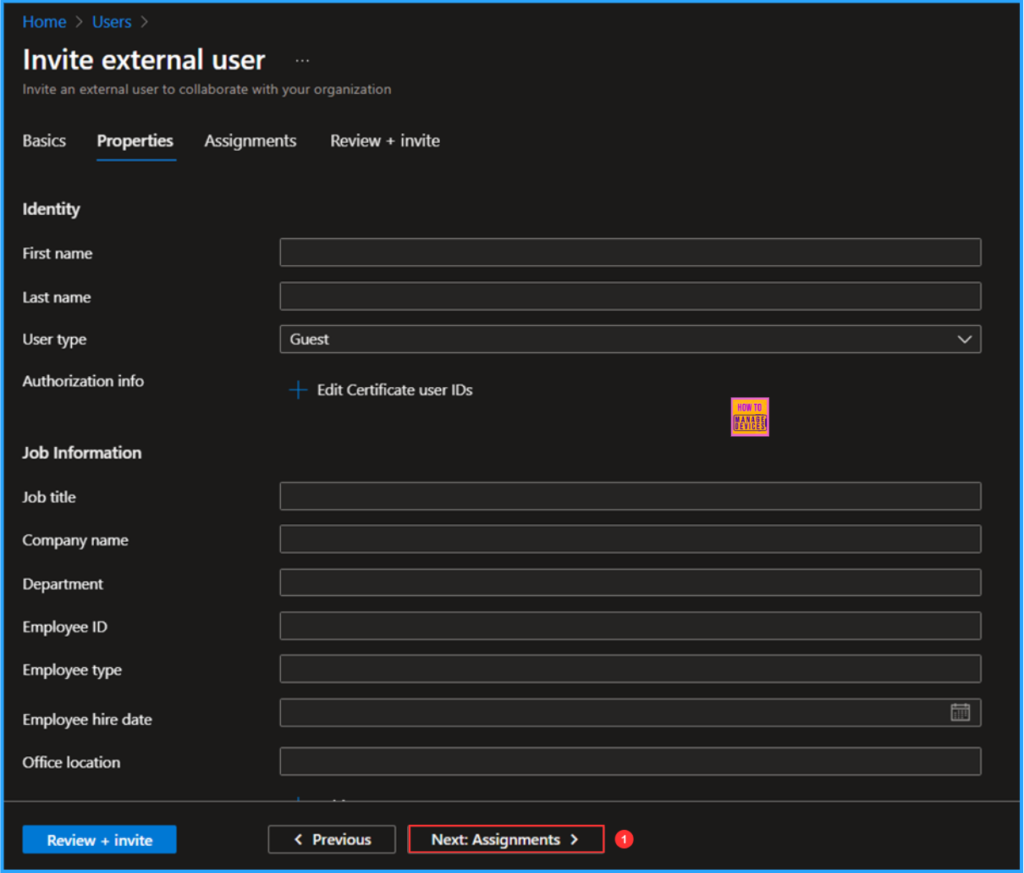Switch to the Review + invite tab
Screen dimensions: 1024x873
384,141
